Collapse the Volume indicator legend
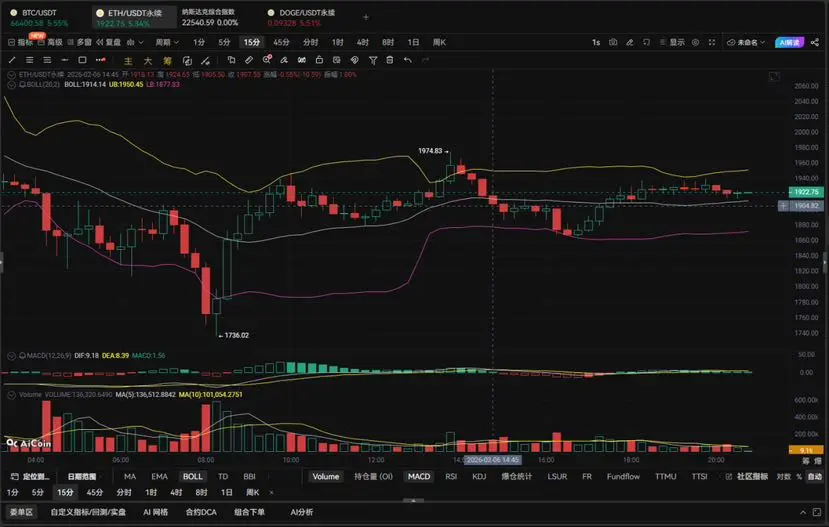The image size is (829, 527). point(11,395)
